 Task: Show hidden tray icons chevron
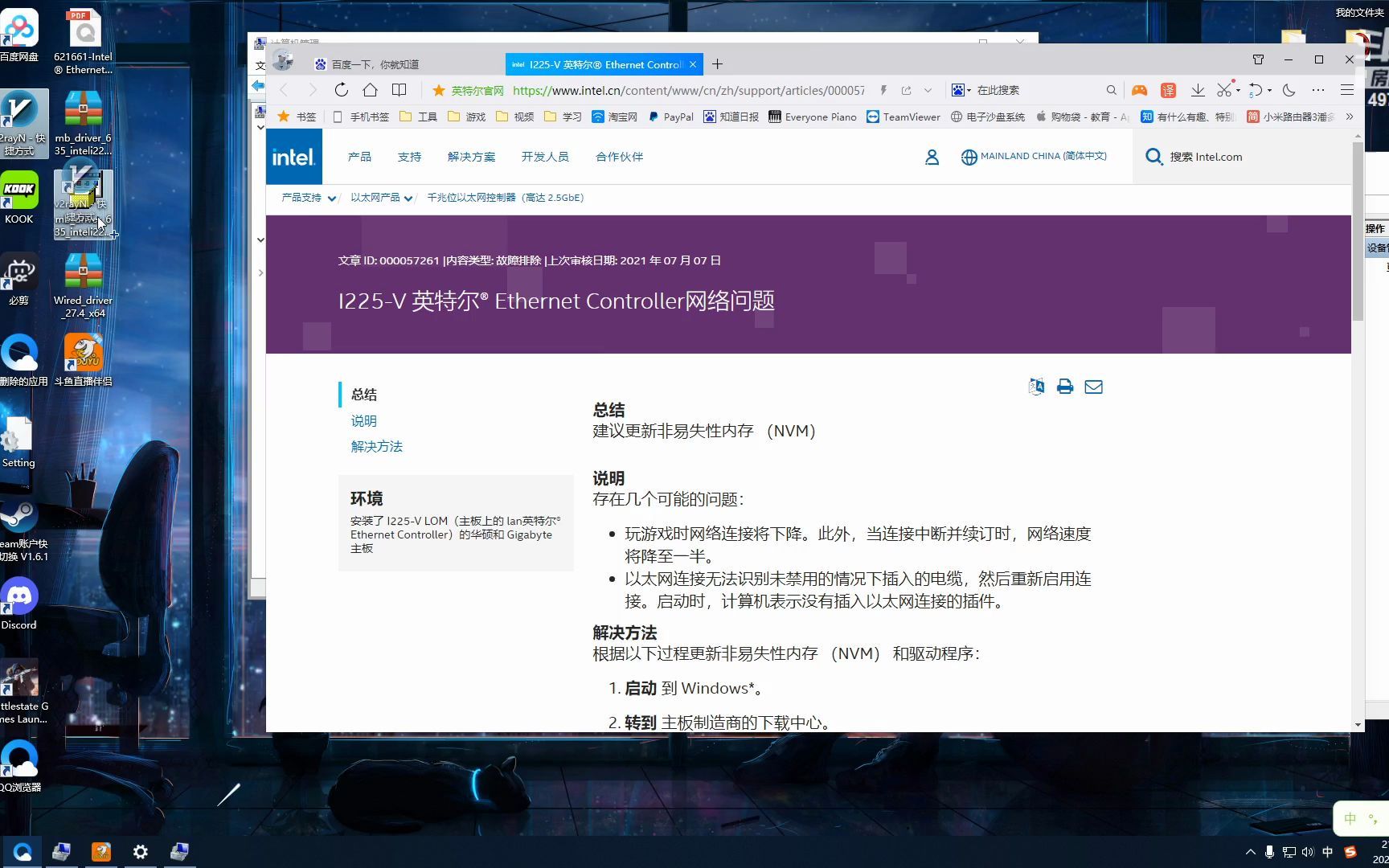(1250, 852)
